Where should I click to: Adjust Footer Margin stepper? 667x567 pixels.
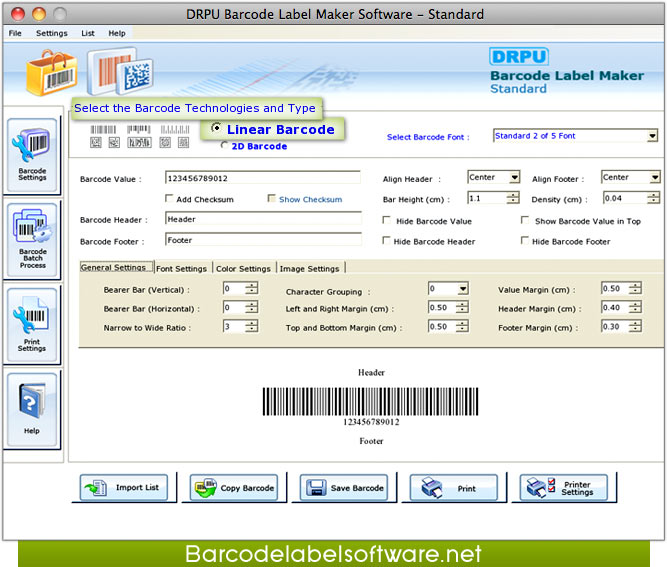click(x=635, y=326)
